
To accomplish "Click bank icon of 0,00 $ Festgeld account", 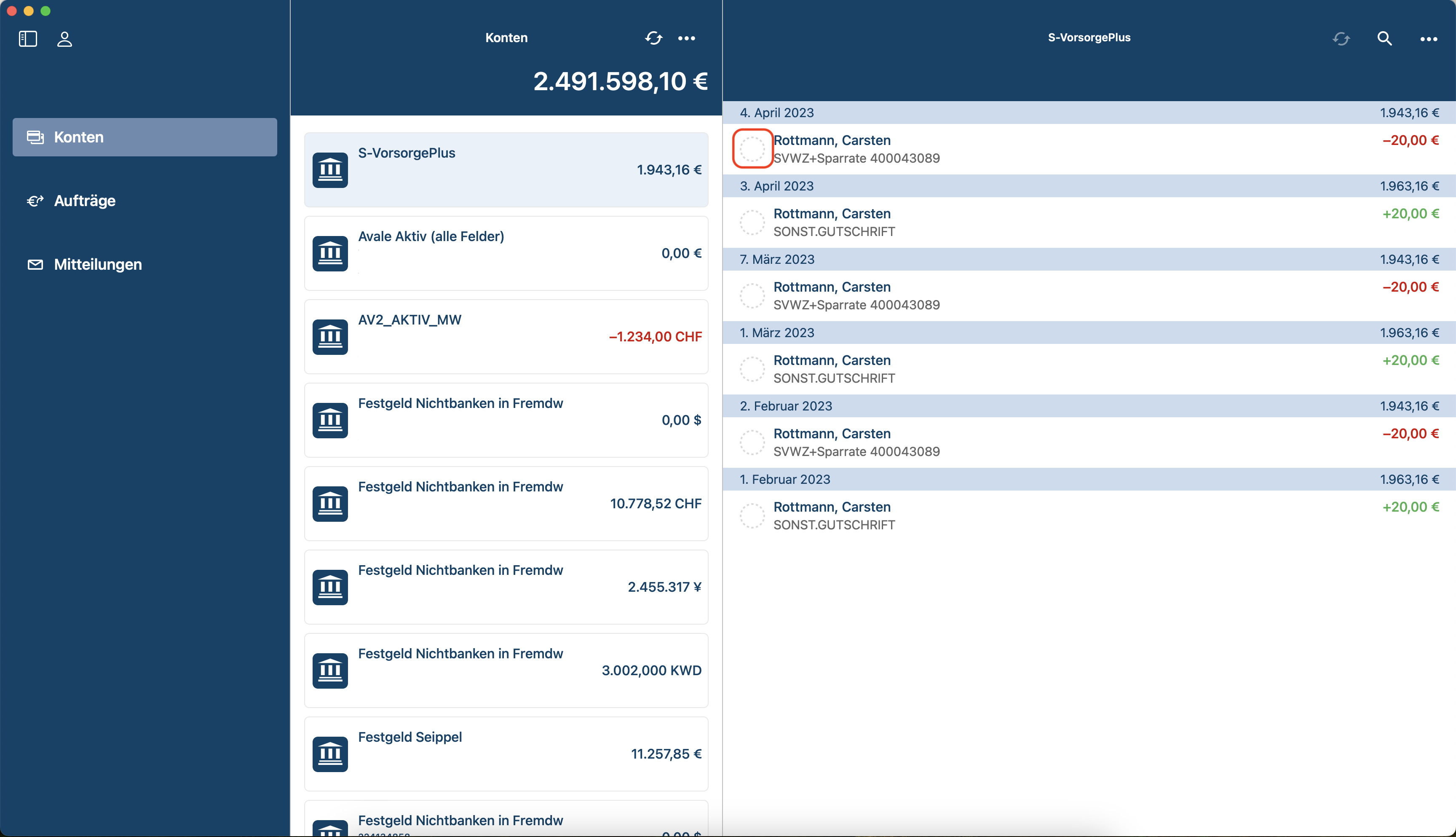I will (x=330, y=420).
